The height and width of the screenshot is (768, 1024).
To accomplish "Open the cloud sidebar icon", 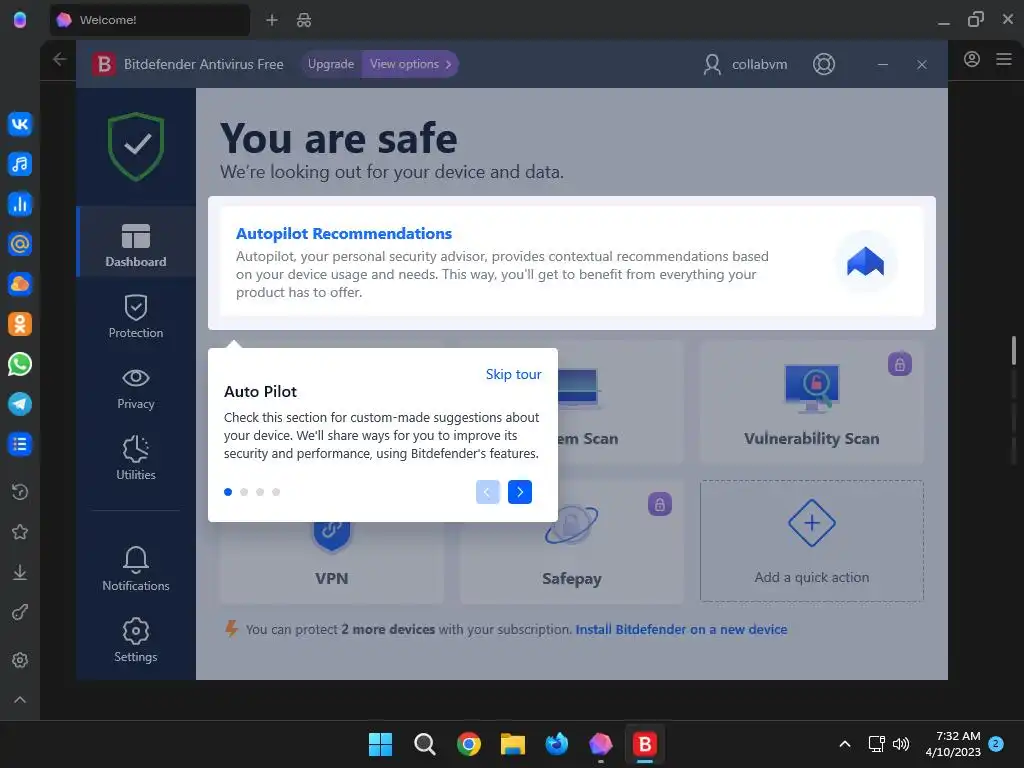I will pyautogui.click(x=20, y=284).
